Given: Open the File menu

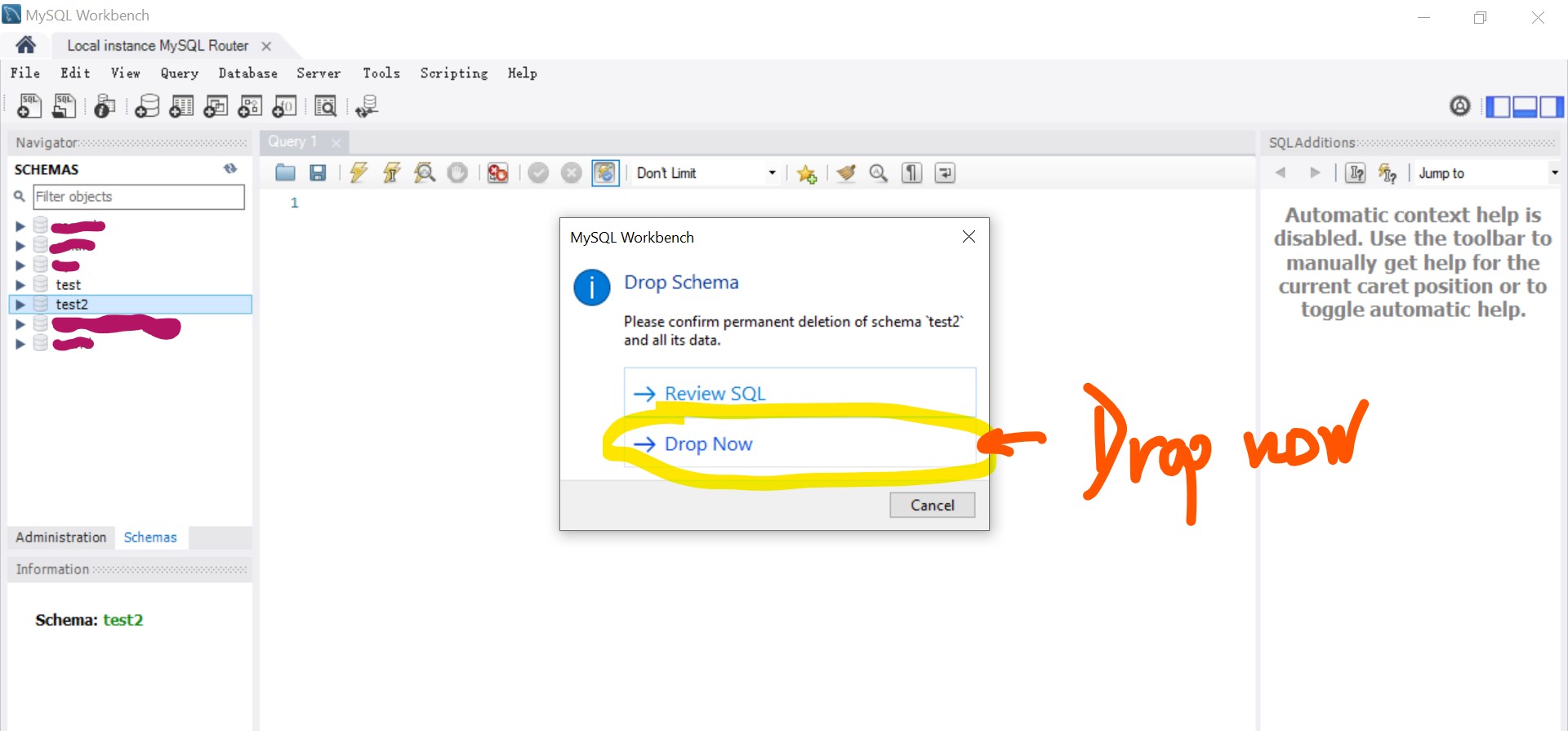Looking at the screenshot, I should tap(25, 73).
